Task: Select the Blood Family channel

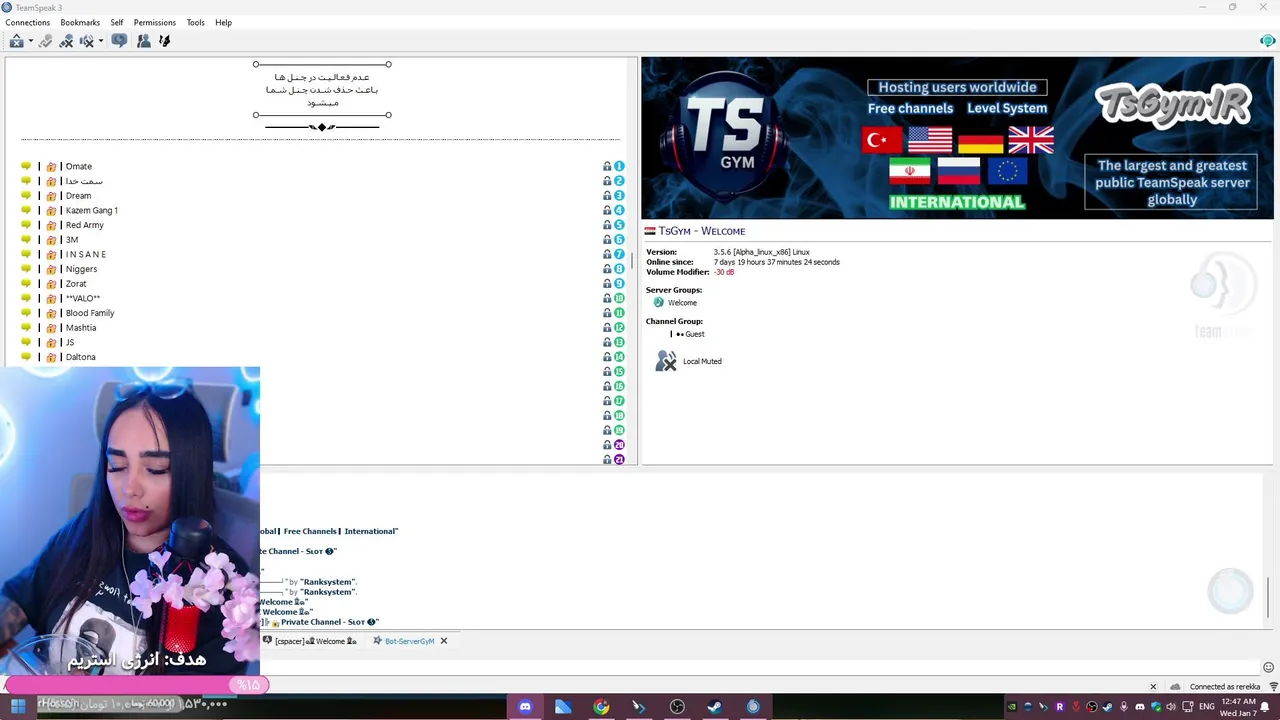Action: (89, 313)
